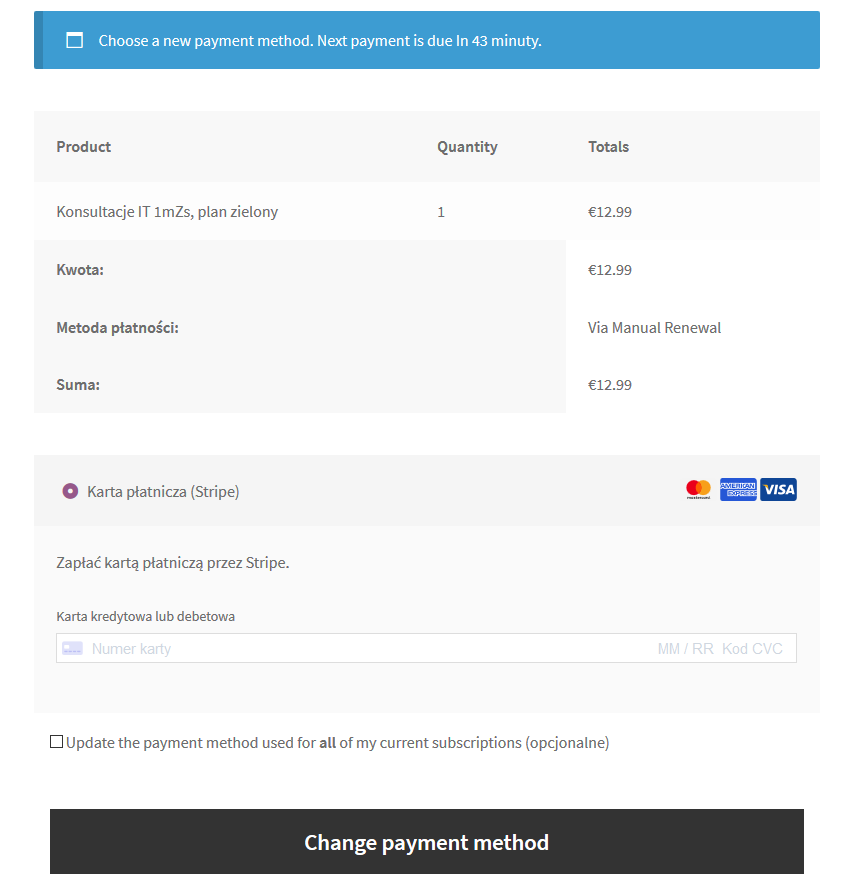The width and height of the screenshot is (850, 885).
Task: Click the Karta kredytowa lub debetowa label
Action: click(146, 616)
